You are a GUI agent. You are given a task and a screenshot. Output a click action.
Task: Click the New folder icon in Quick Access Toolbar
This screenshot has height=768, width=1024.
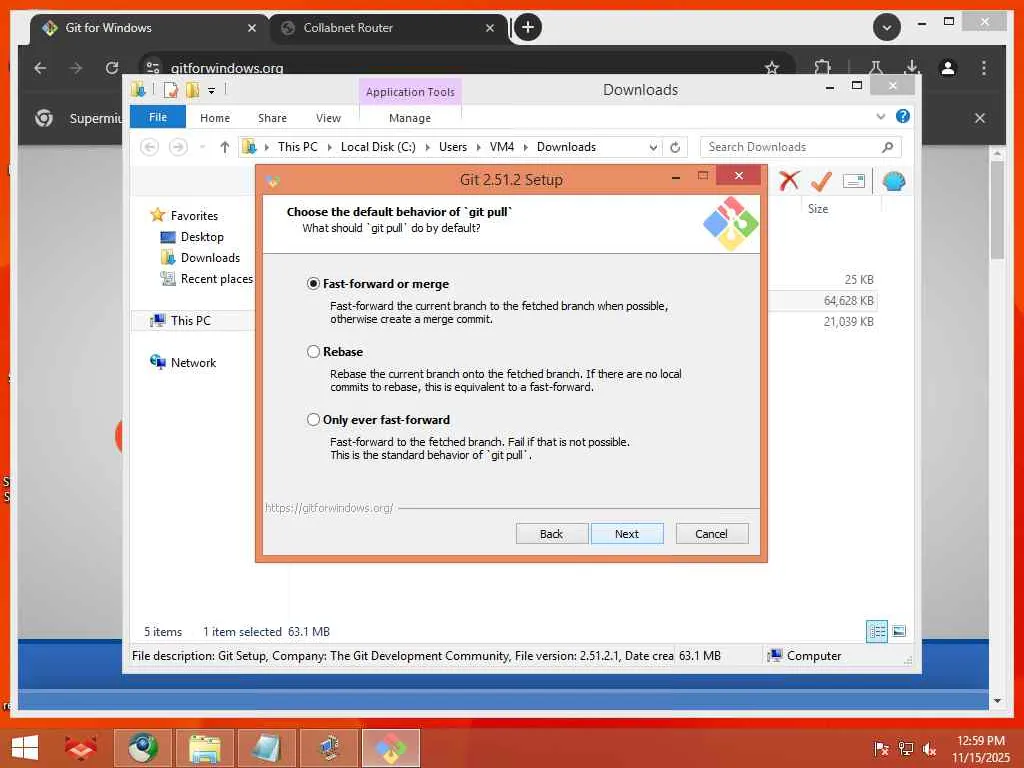pos(193,90)
